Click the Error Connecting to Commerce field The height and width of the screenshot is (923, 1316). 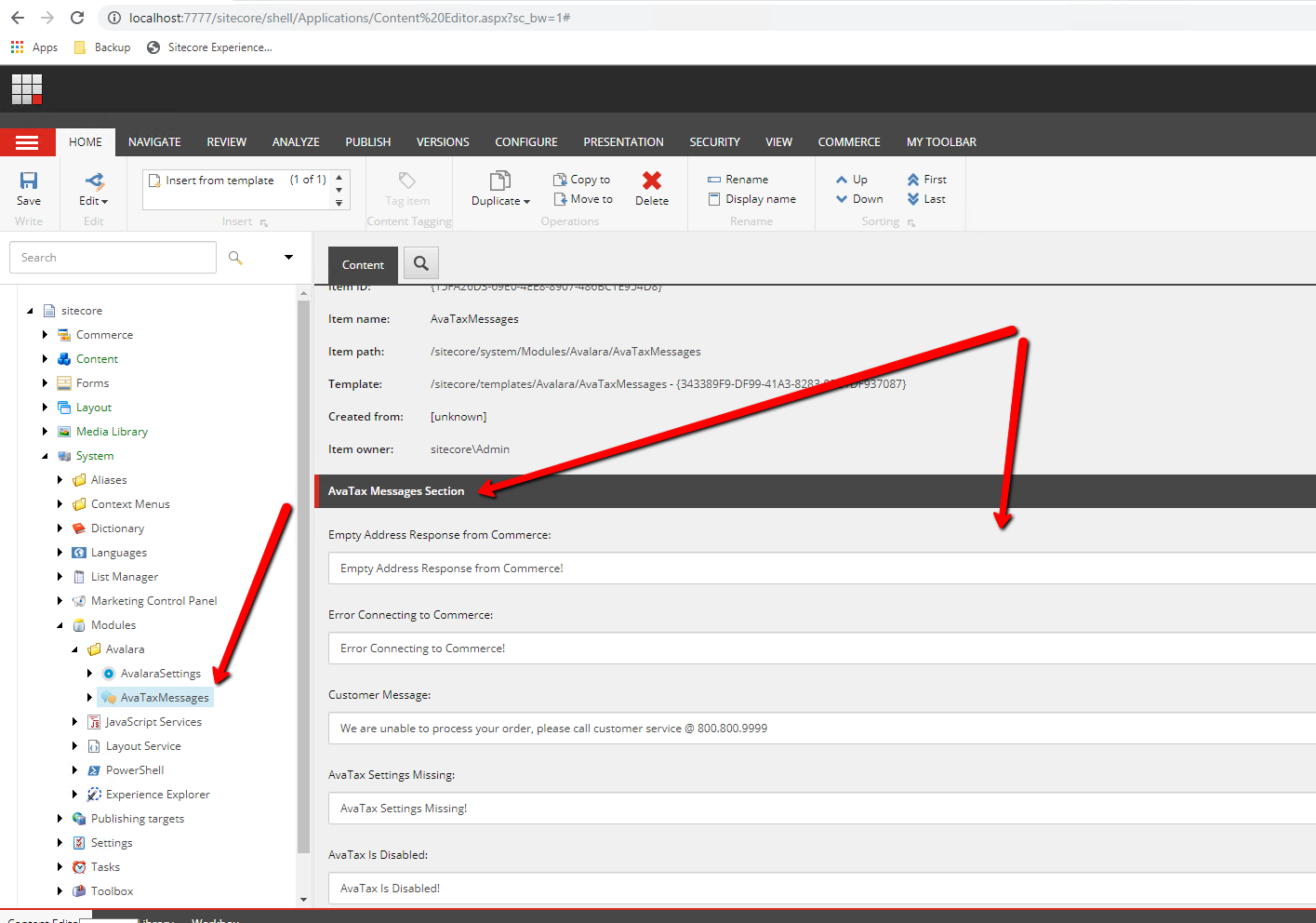822,649
